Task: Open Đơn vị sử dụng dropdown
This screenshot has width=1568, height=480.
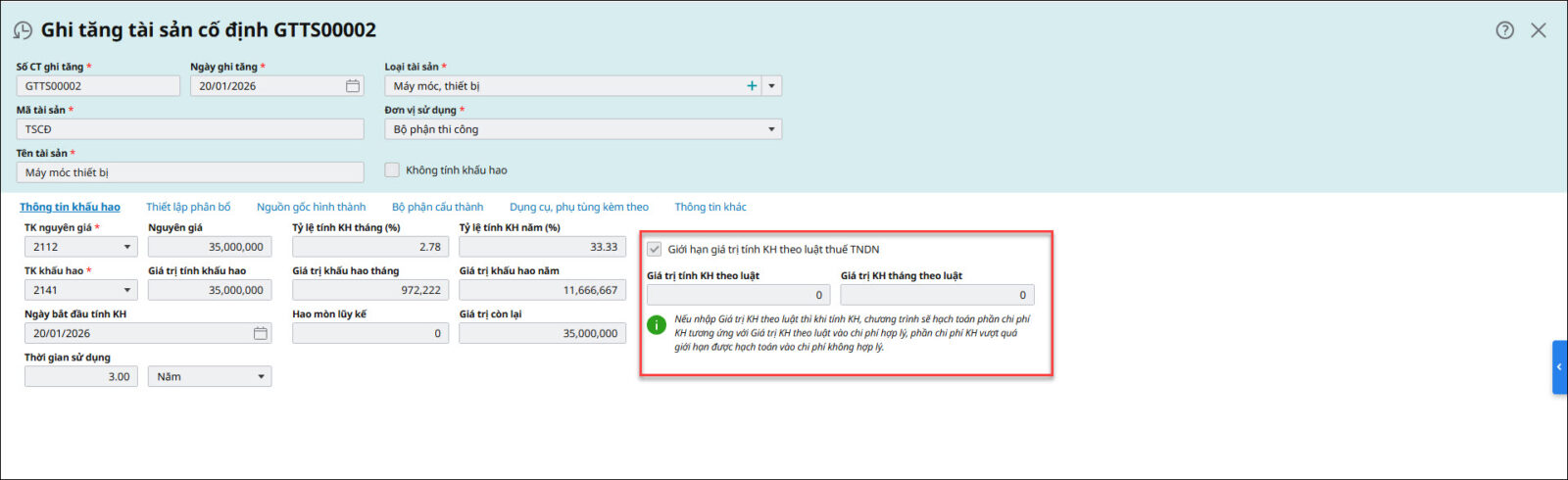Action: (771, 129)
